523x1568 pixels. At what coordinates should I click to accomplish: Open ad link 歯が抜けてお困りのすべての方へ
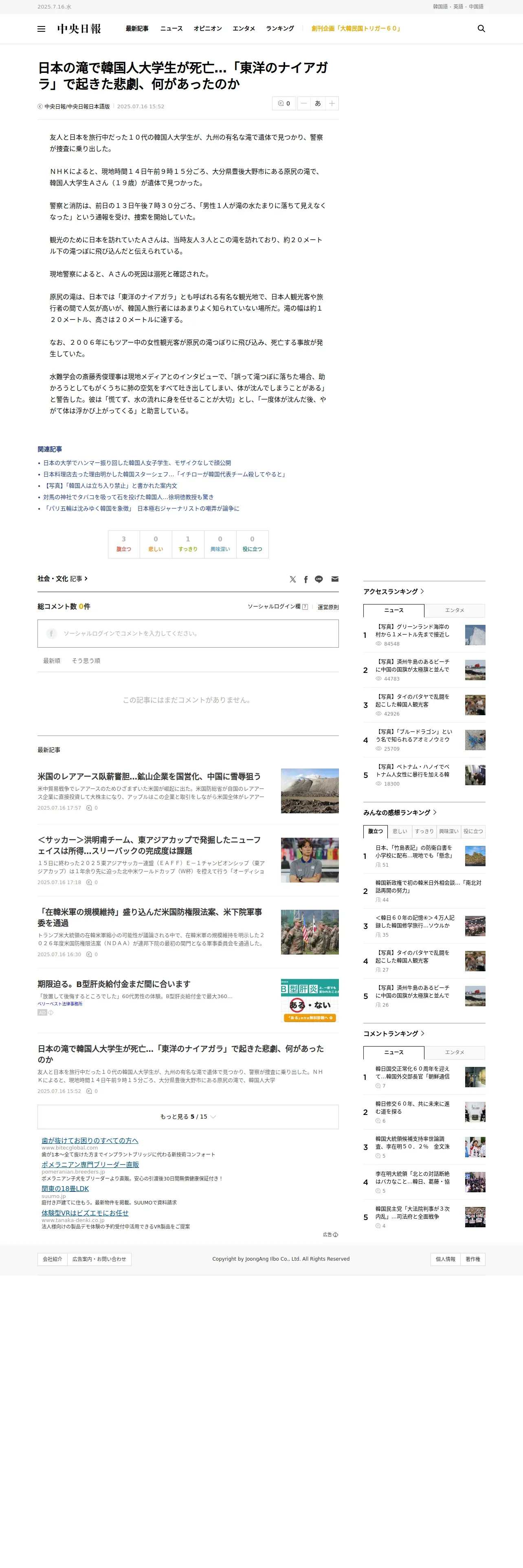point(90,1141)
